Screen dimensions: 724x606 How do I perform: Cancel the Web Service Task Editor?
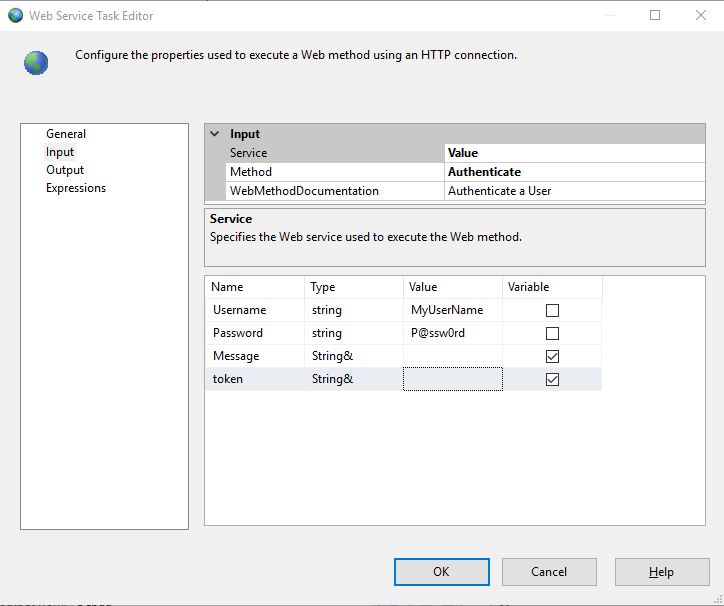tap(549, 572)
